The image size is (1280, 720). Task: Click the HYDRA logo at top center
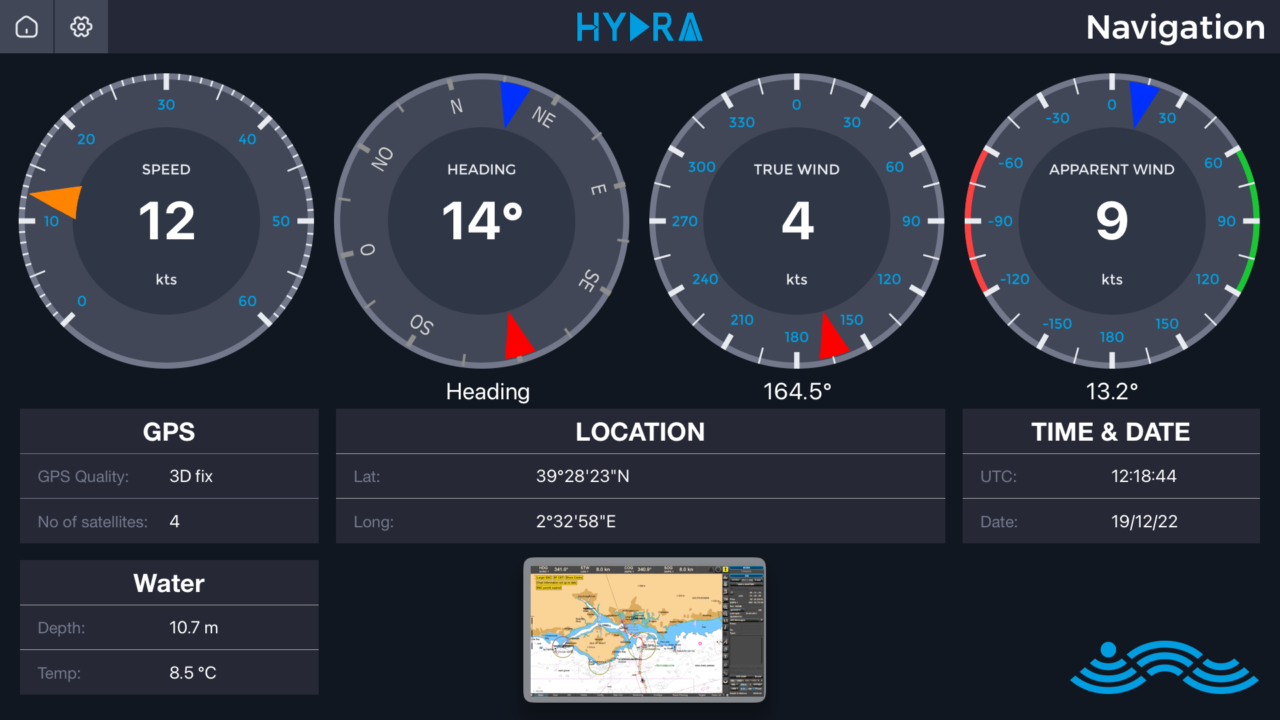(639, 27)
